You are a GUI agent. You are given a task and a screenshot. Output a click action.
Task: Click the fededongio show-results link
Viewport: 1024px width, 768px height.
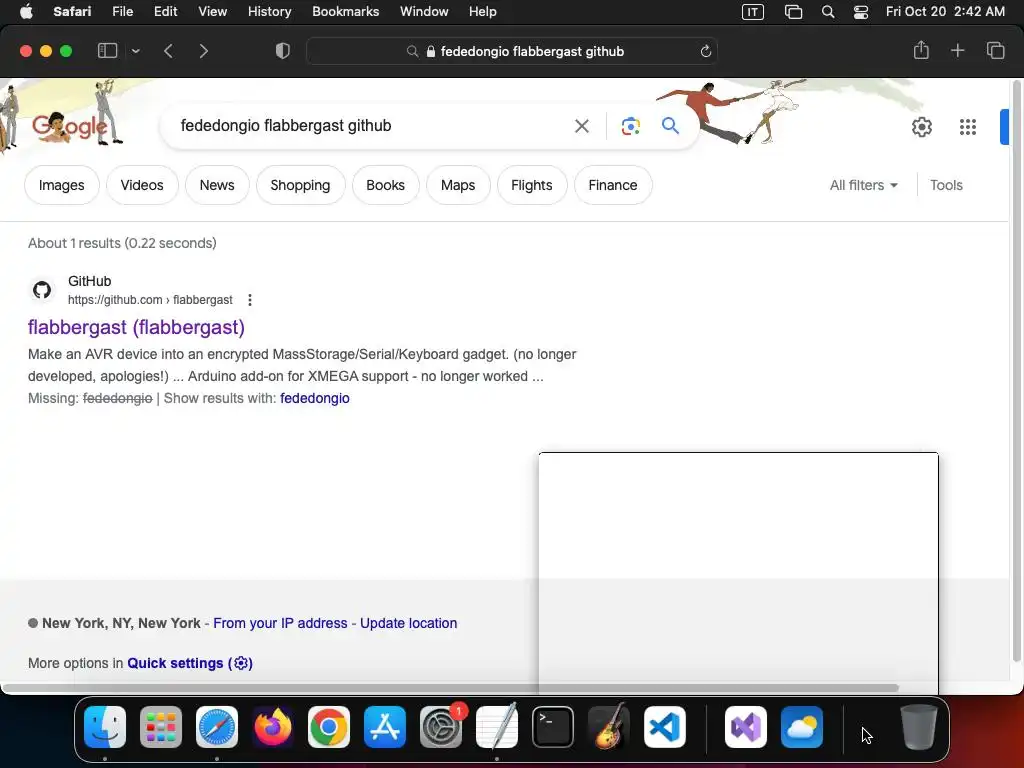click(x=314, y=398)
